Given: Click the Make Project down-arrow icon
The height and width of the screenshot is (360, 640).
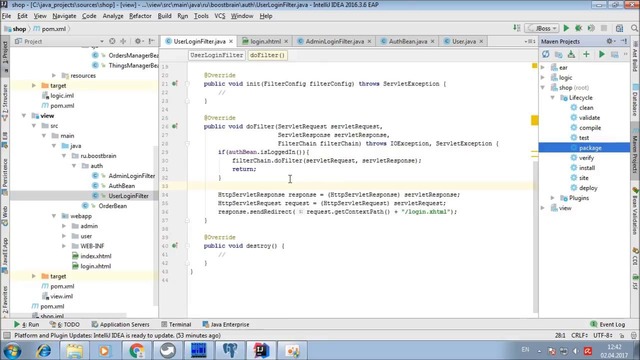Looking at the screenshot, I should [517, 28].
